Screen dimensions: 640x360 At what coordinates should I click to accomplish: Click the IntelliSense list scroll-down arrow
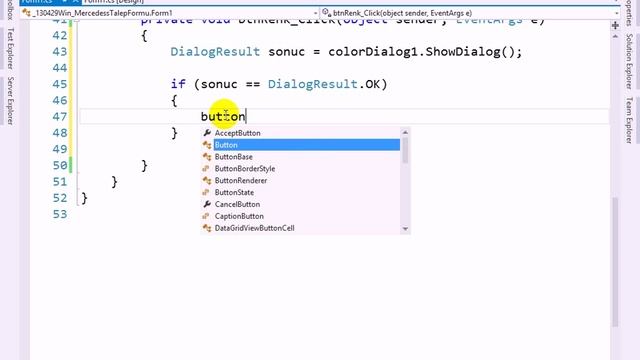405,229
